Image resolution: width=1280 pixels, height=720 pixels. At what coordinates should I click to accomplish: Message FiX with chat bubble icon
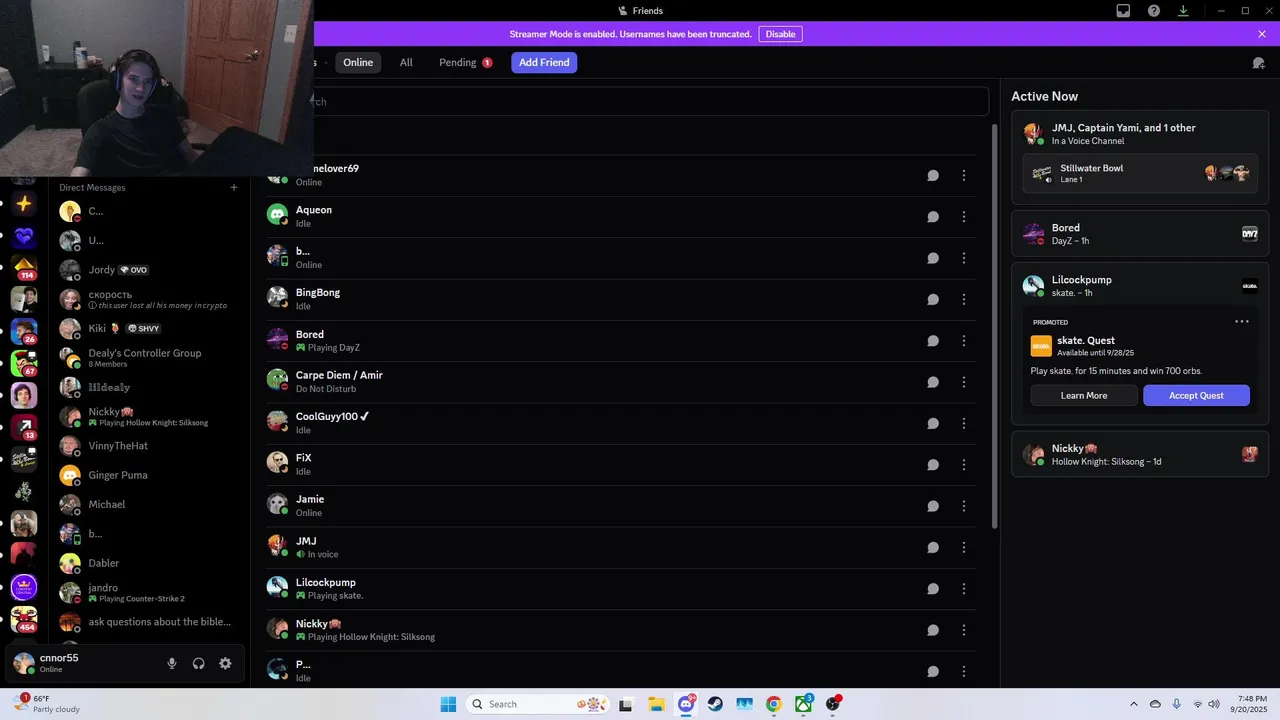(x=933, y=465)
